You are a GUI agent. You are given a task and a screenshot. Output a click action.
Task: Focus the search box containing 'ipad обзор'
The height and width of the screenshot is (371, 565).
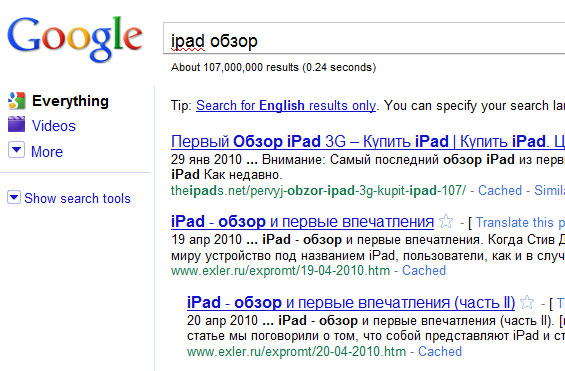click(x=364, y=38)
